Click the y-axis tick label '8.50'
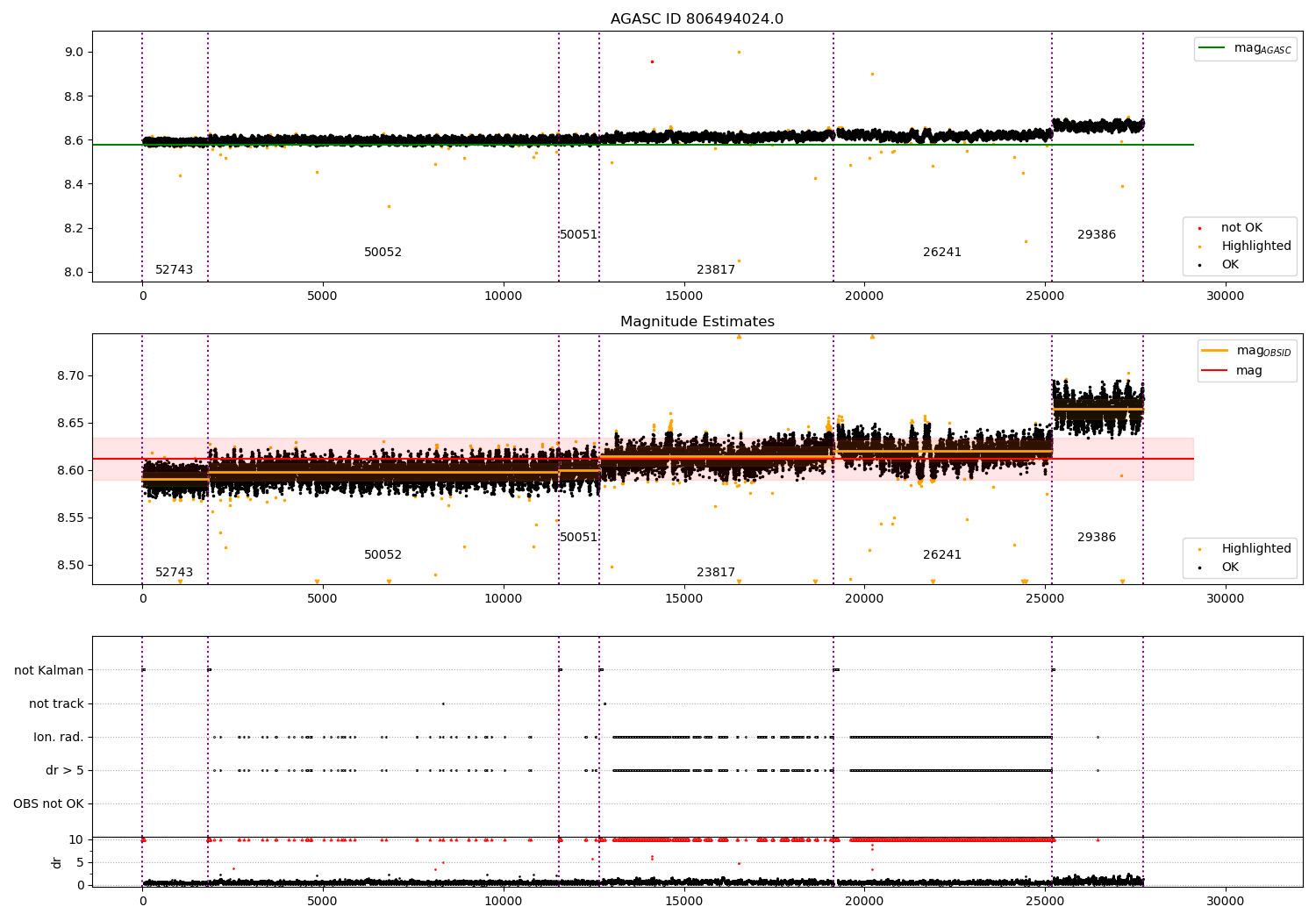Screen dimensions: 1316x921 point(70,566)
